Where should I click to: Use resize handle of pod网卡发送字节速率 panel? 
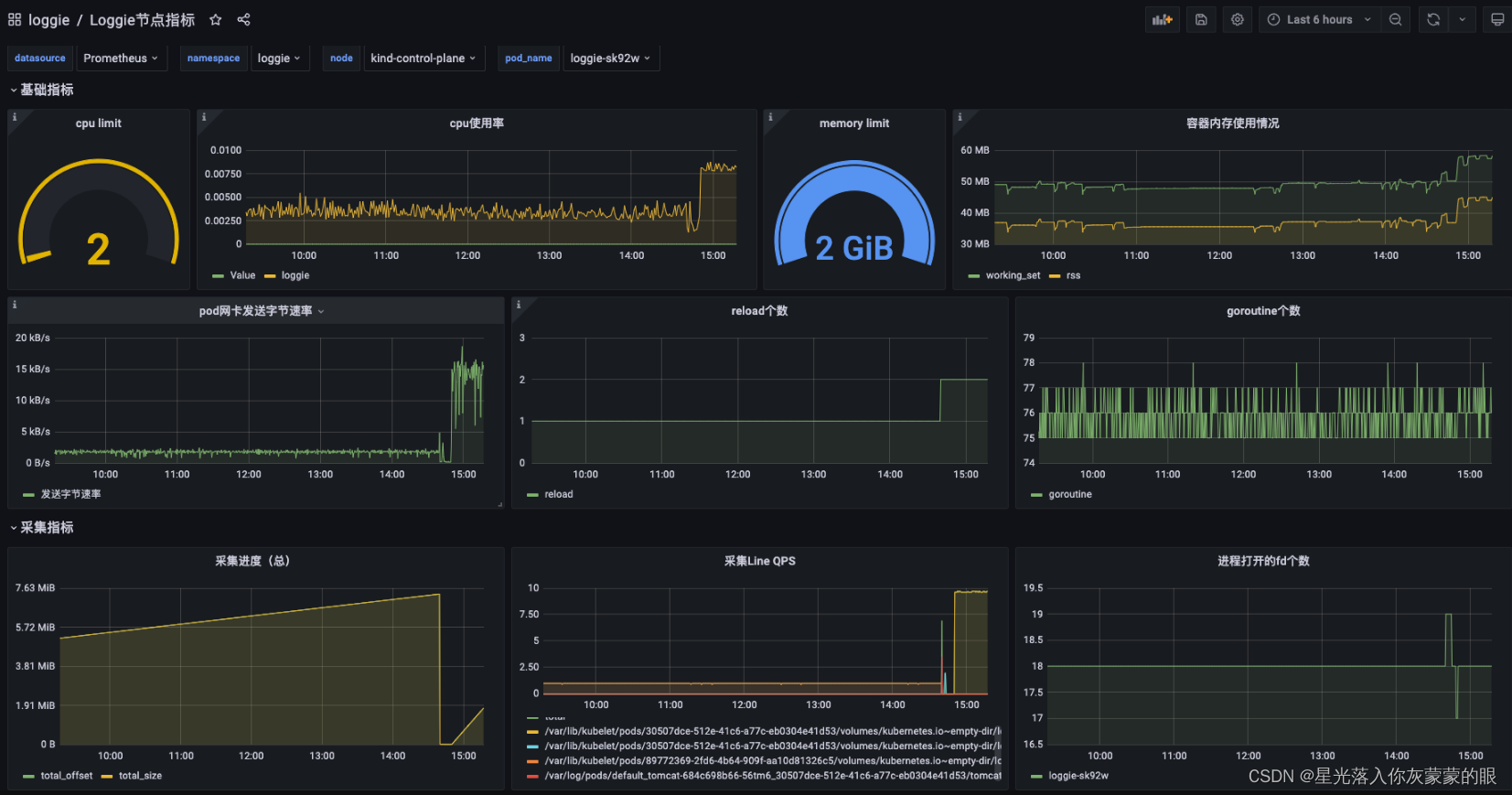coord(500,504)
